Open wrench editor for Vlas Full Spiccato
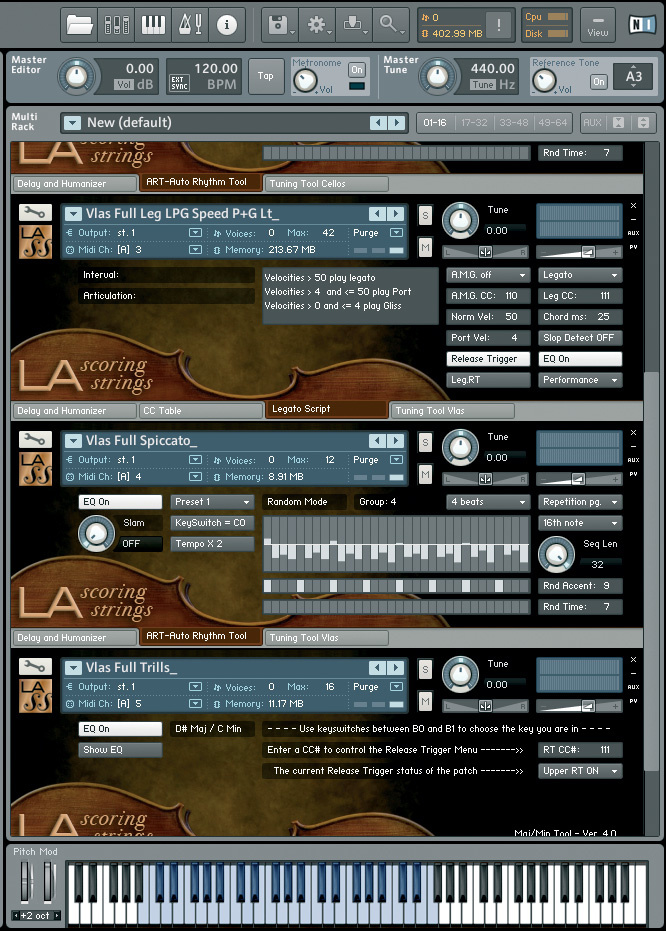666x931 pixels. [x=35, y=439]
